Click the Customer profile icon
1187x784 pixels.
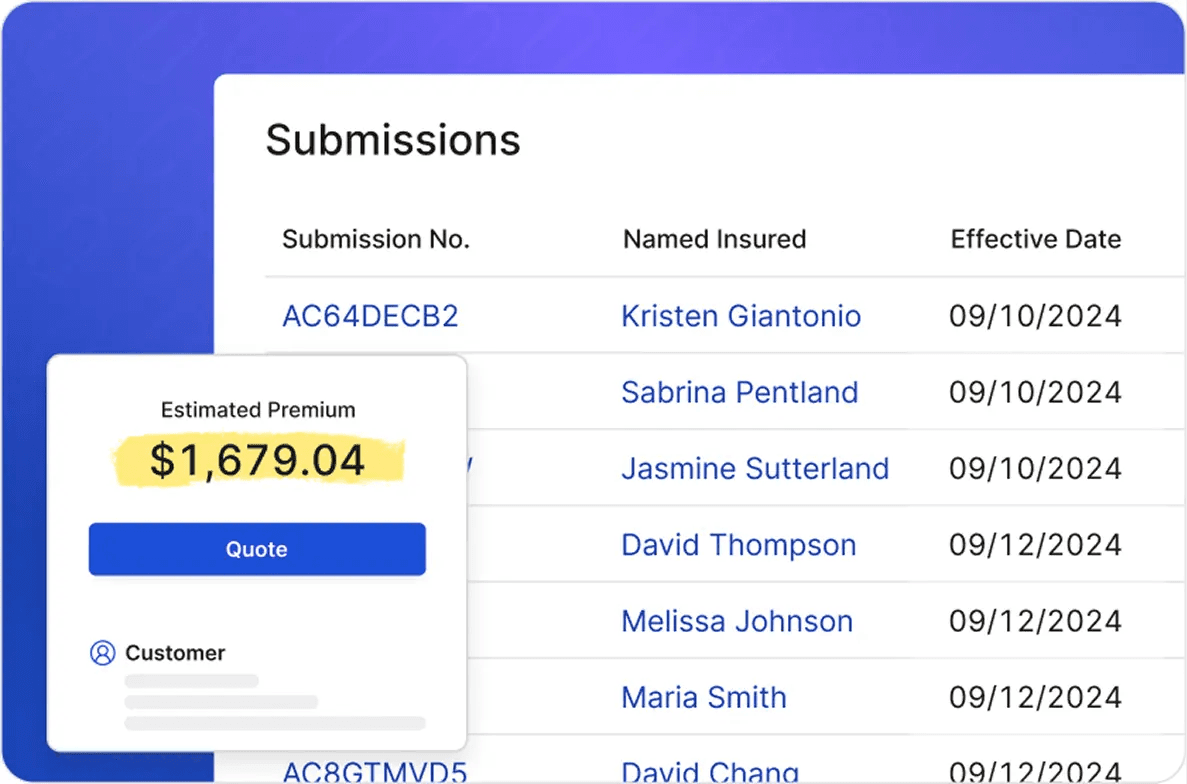coord(102,653)
